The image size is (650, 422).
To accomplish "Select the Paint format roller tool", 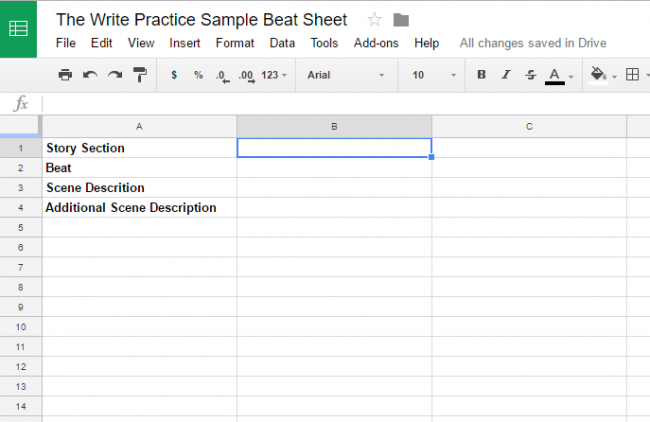I will click(x=140, y=75).
